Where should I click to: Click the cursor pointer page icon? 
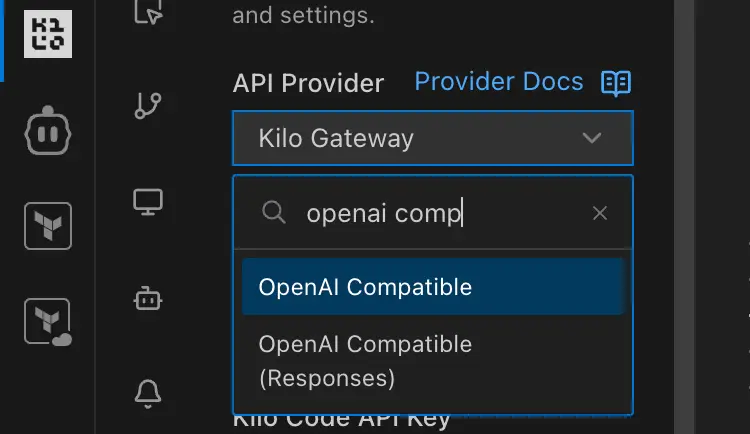(148, 11)
